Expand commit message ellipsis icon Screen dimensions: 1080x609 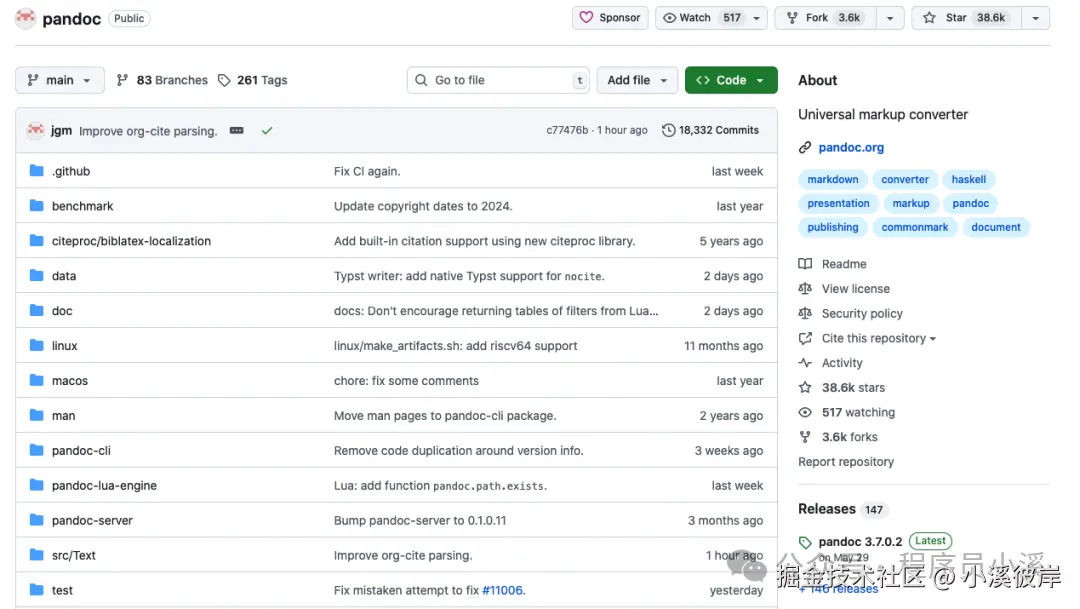[237, 130]
